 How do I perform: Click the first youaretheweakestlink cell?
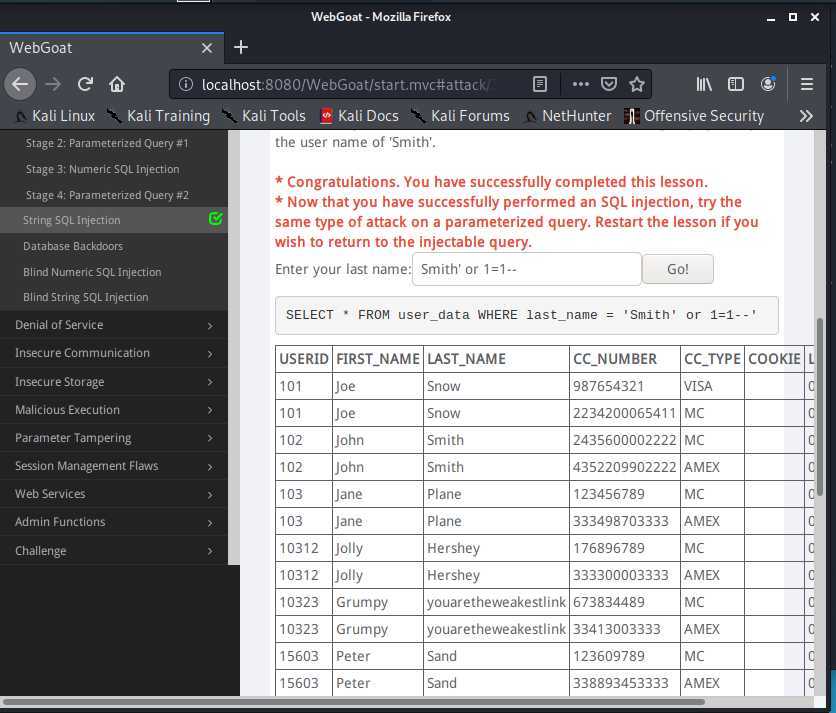pos(496,602)
